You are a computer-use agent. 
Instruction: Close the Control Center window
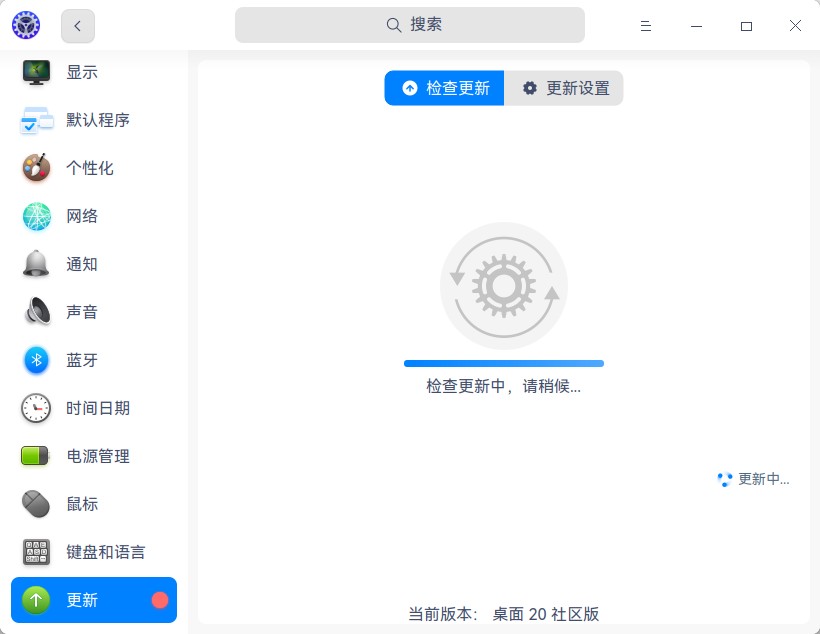coord(795,26)
